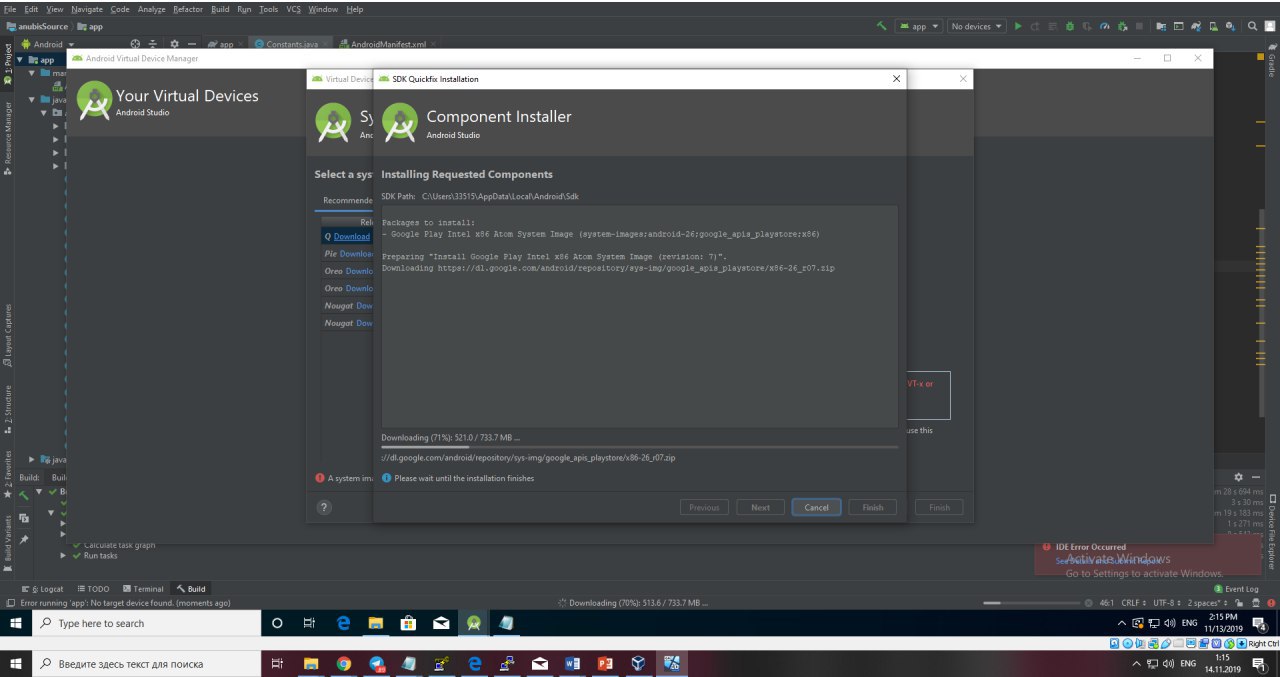Viewport: 1280px width, 677px height.
Task: Open the Terminal tool window tab
Action: [143, 589]
